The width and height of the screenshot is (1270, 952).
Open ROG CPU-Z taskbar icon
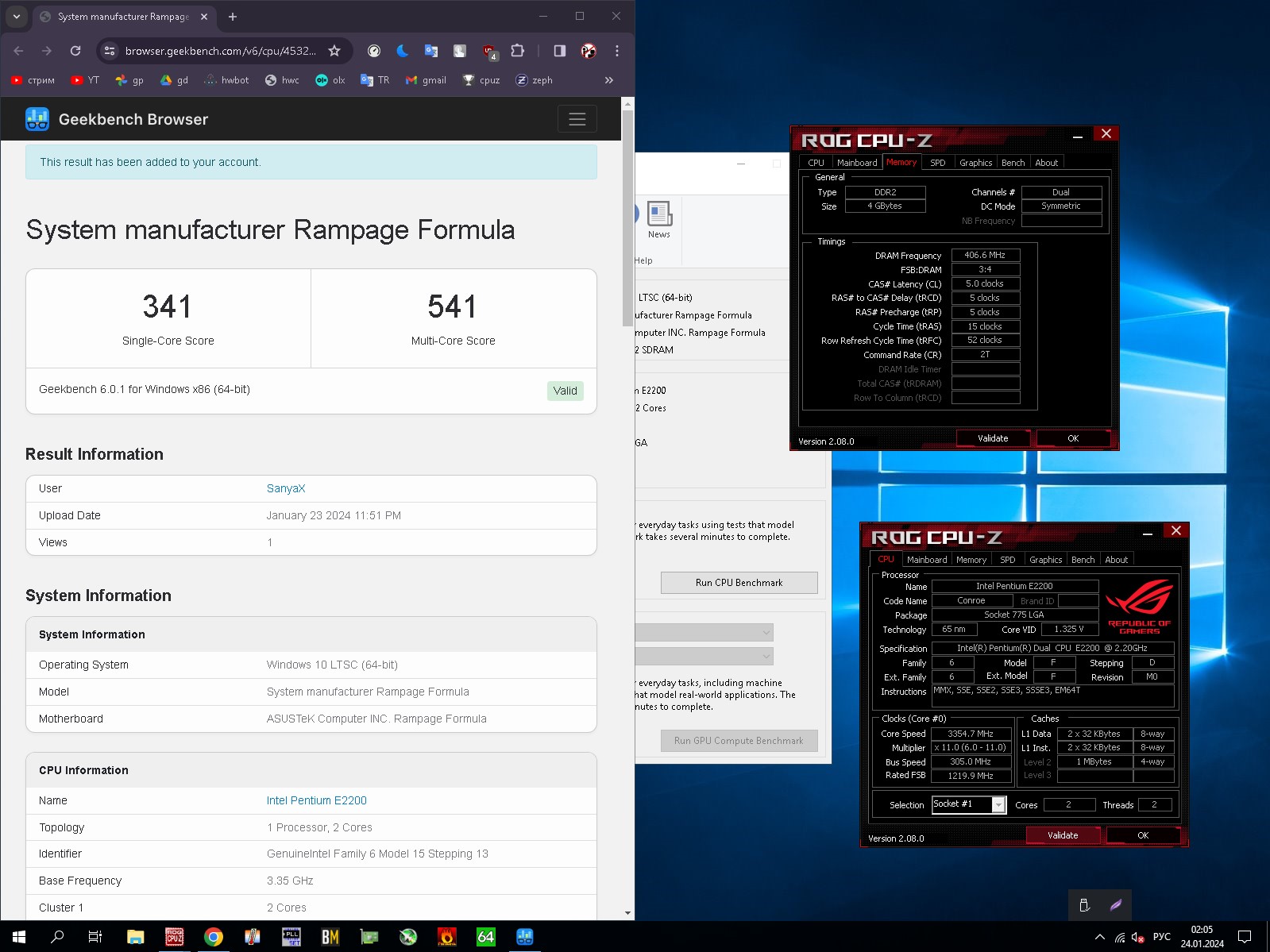coord(175,937)
